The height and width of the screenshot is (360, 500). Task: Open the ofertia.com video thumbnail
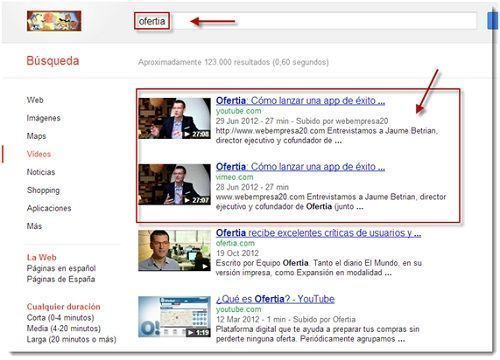point(174,250)
